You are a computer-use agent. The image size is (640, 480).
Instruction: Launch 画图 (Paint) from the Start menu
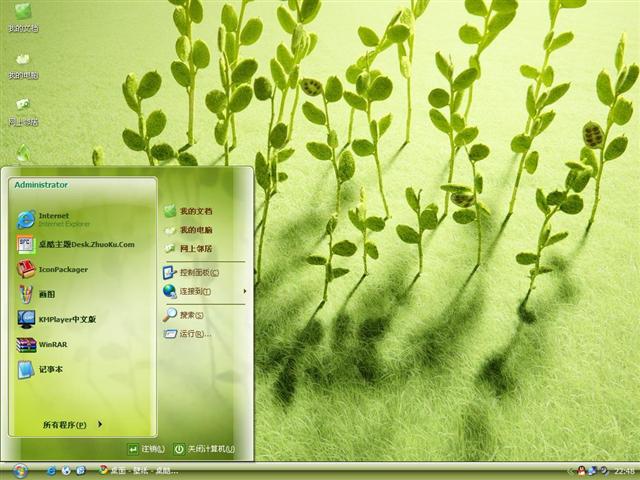click(36, 294)
